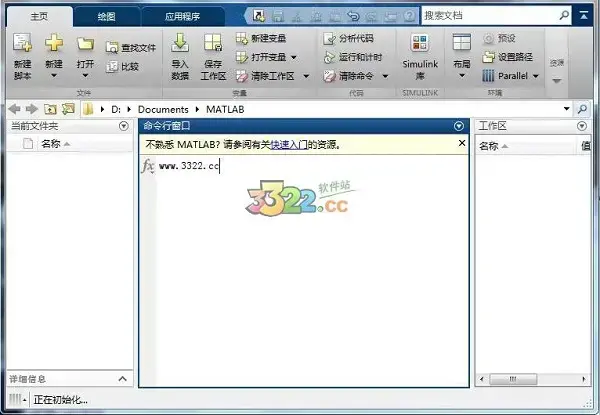600x415 pixels.
Task: Click MATLAB in the path bar
Action: tap(225, 109)
